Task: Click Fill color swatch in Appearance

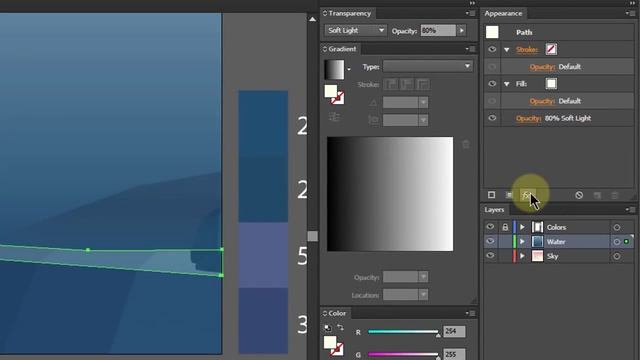Action: [551, 84]
